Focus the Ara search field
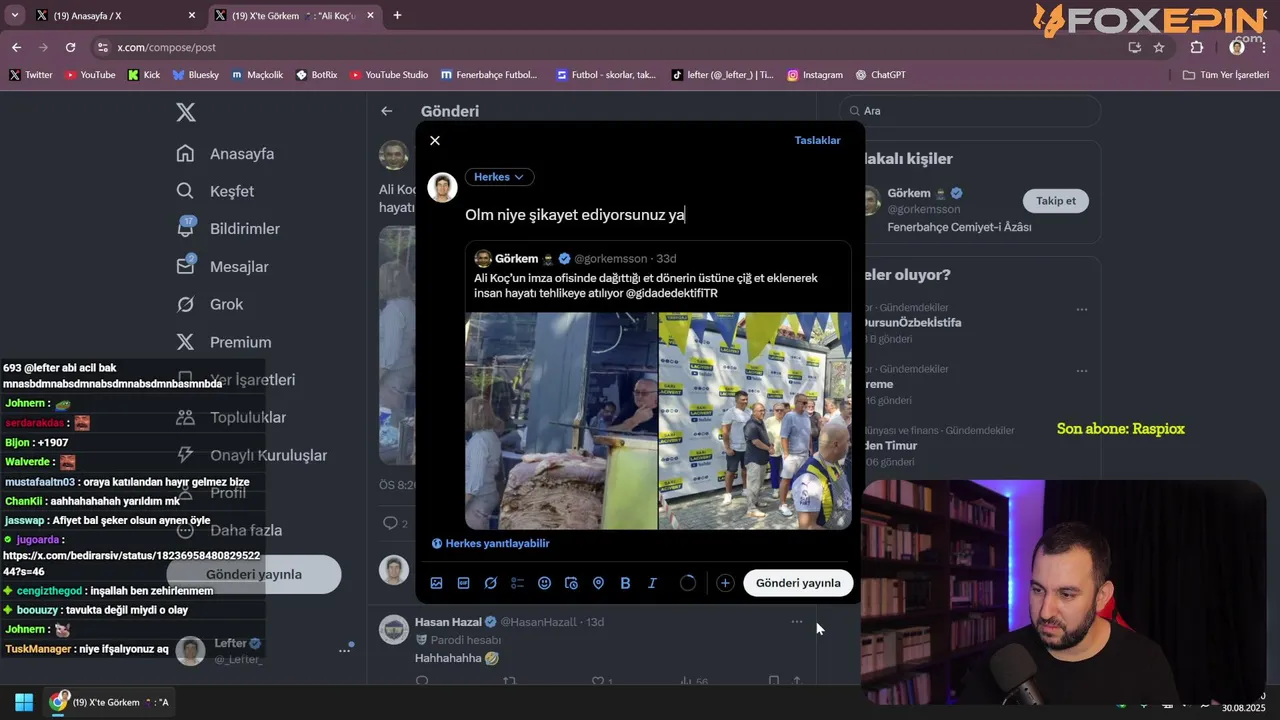Screen dimensions: 1280x720 click(970, 111)
